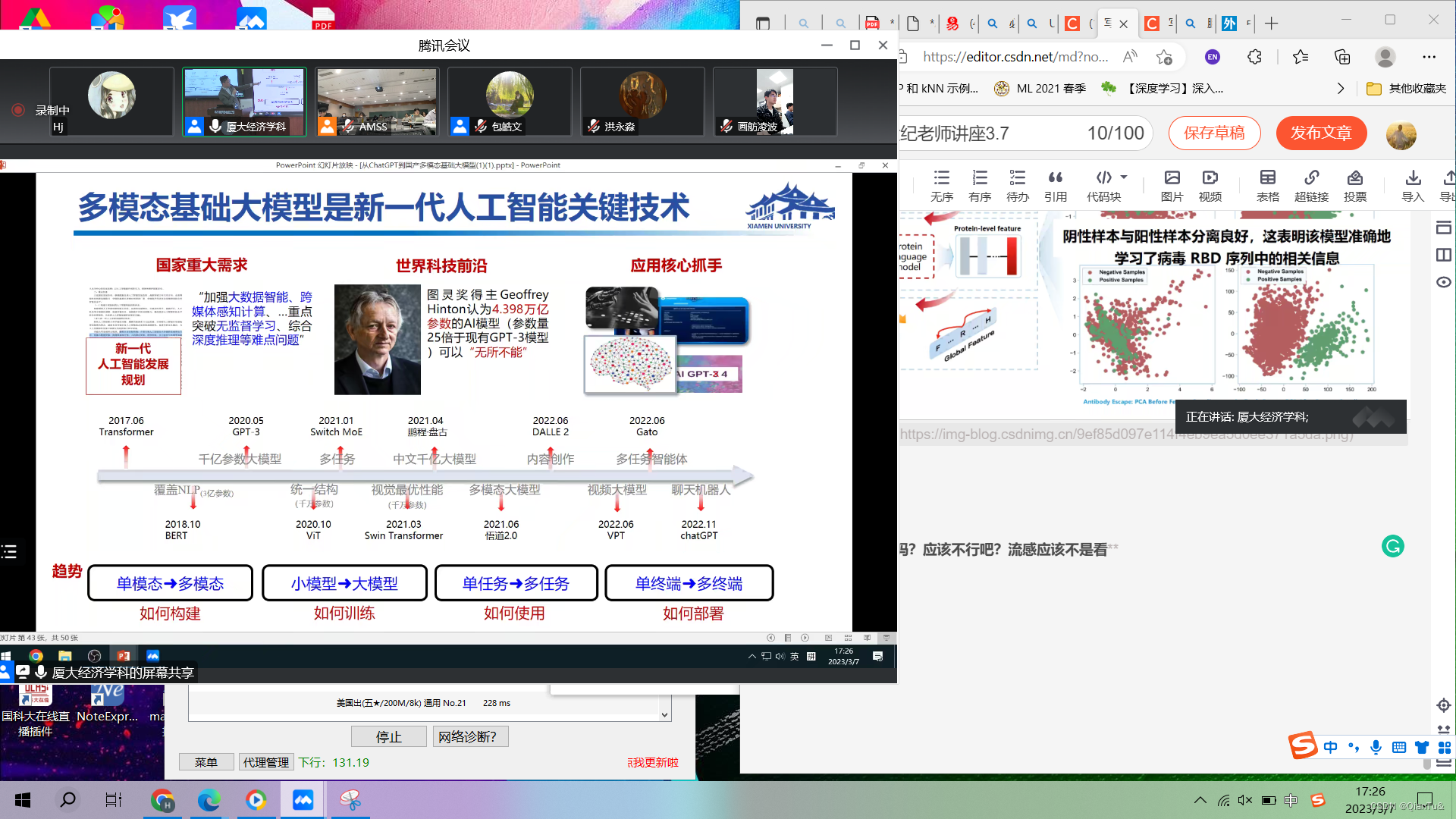Insert an image (图片) into the article

[1172, 186]
